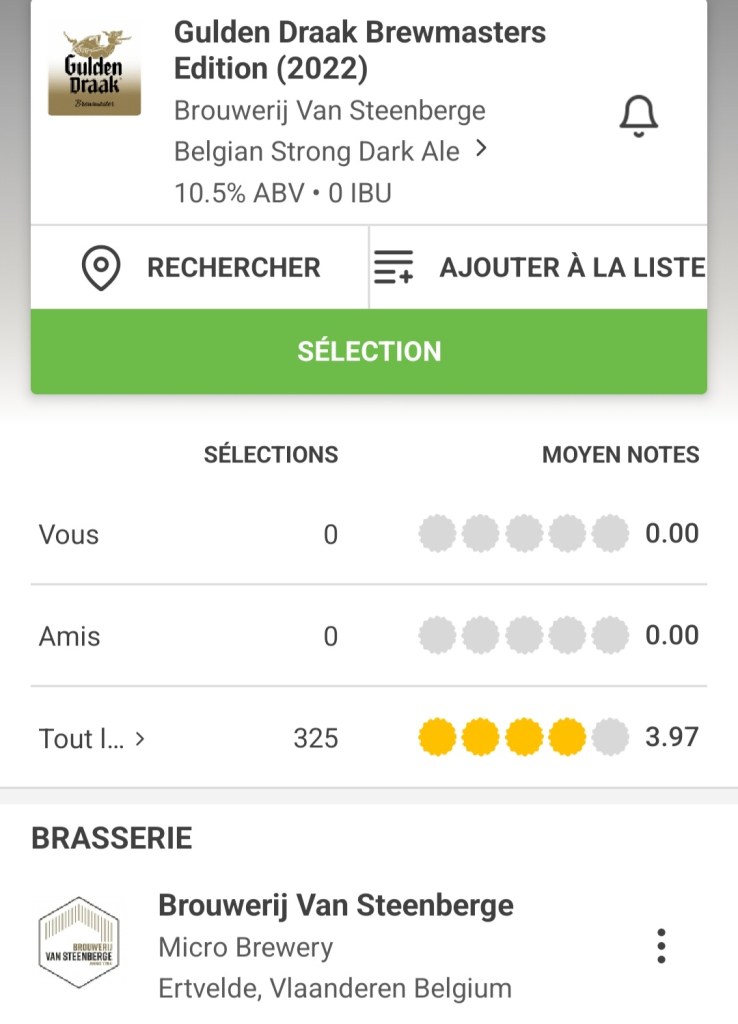This screenshot has height=1024, width=738.
Task: Open the three-dot brewery options menu
Action: coord(660,946)
